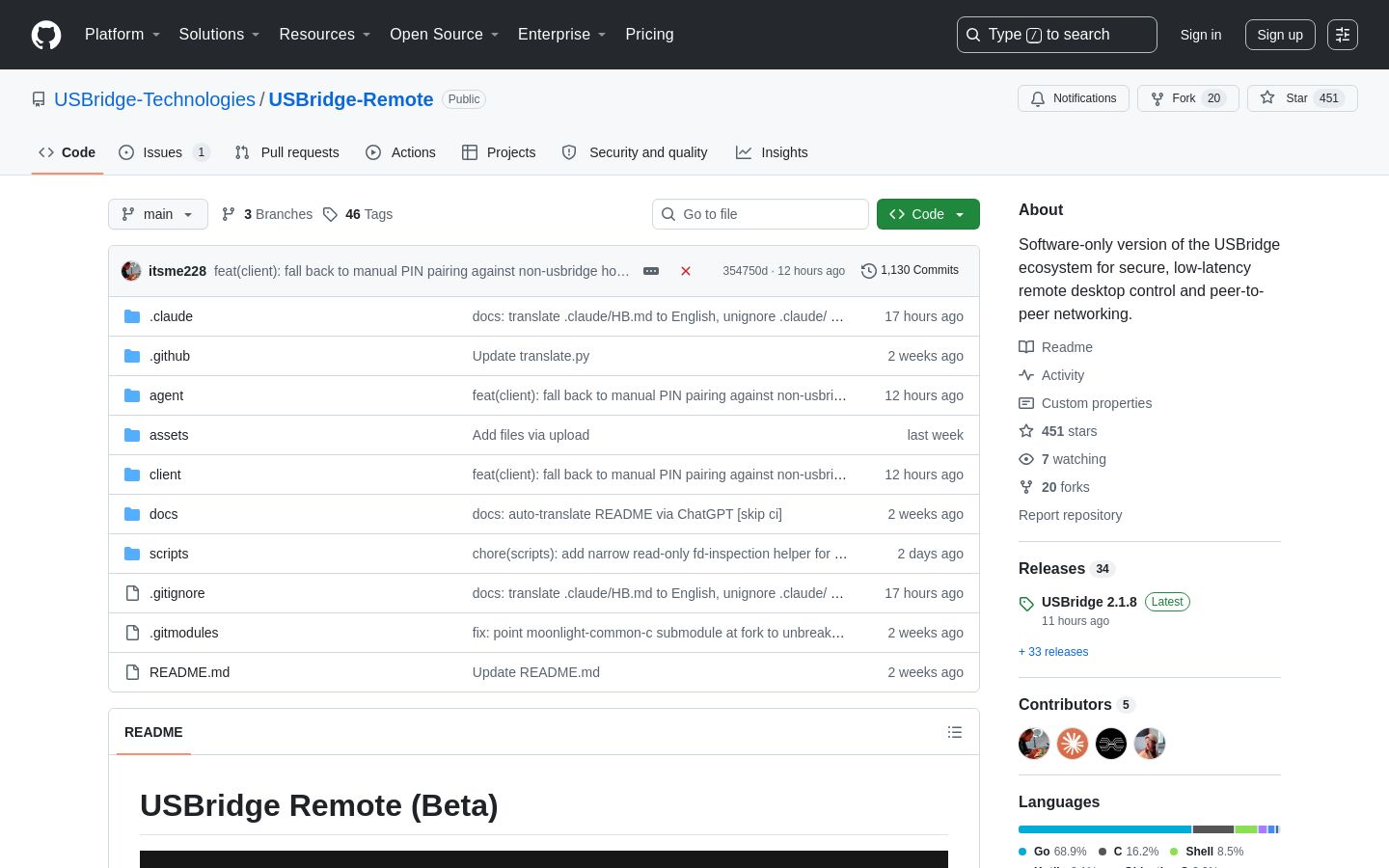Click the assets folder icon
Screen dimensions: 1389x868
[x=132, y=435]
